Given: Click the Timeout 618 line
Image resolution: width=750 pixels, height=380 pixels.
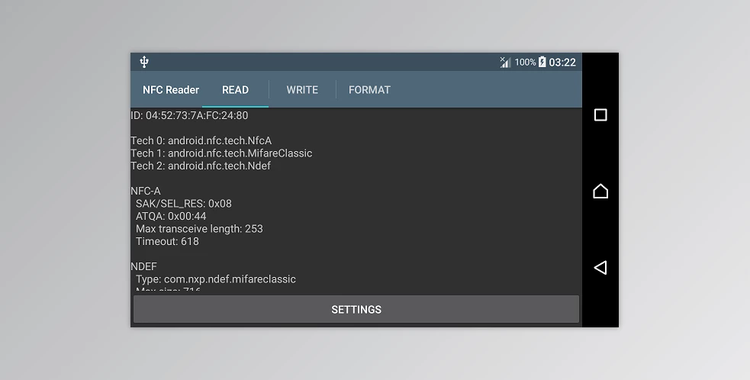Looking at the screenshot, I should coord(167,241).
